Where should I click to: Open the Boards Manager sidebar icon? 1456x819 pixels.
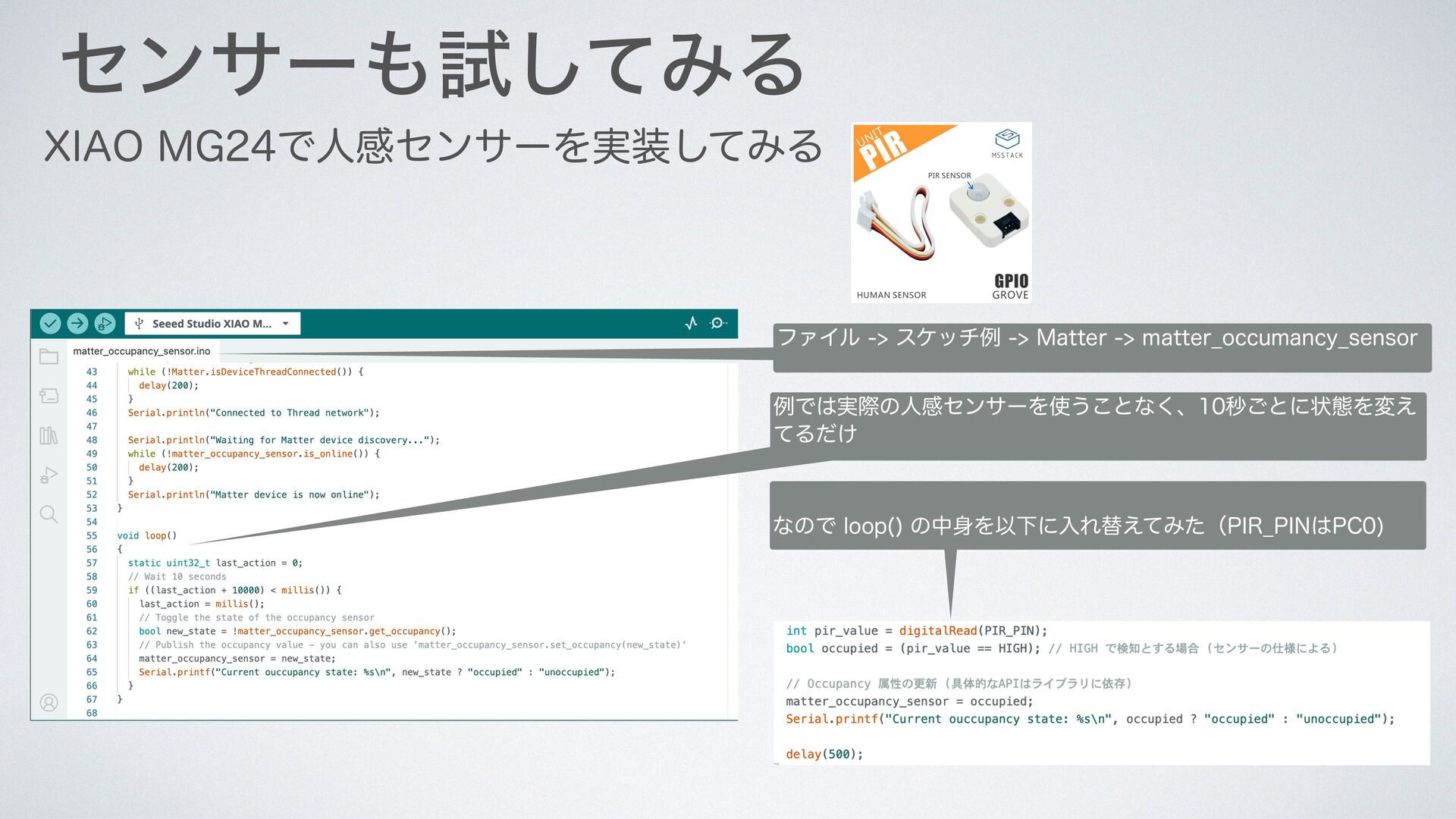(49, 396)
